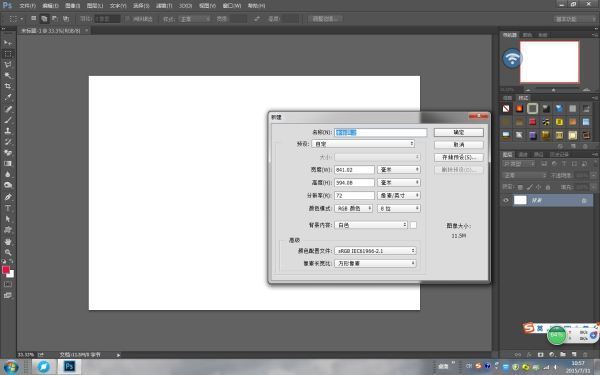Click the Windows Start button
The image size is (600, 375).
coord(11,367)
